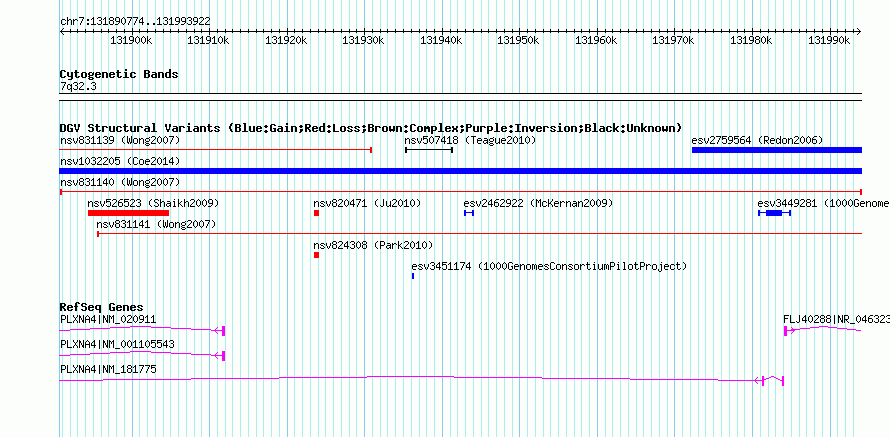Open esv3451174 (1000GenomesConsortiumPilotProject) label

tap(549, 266)
